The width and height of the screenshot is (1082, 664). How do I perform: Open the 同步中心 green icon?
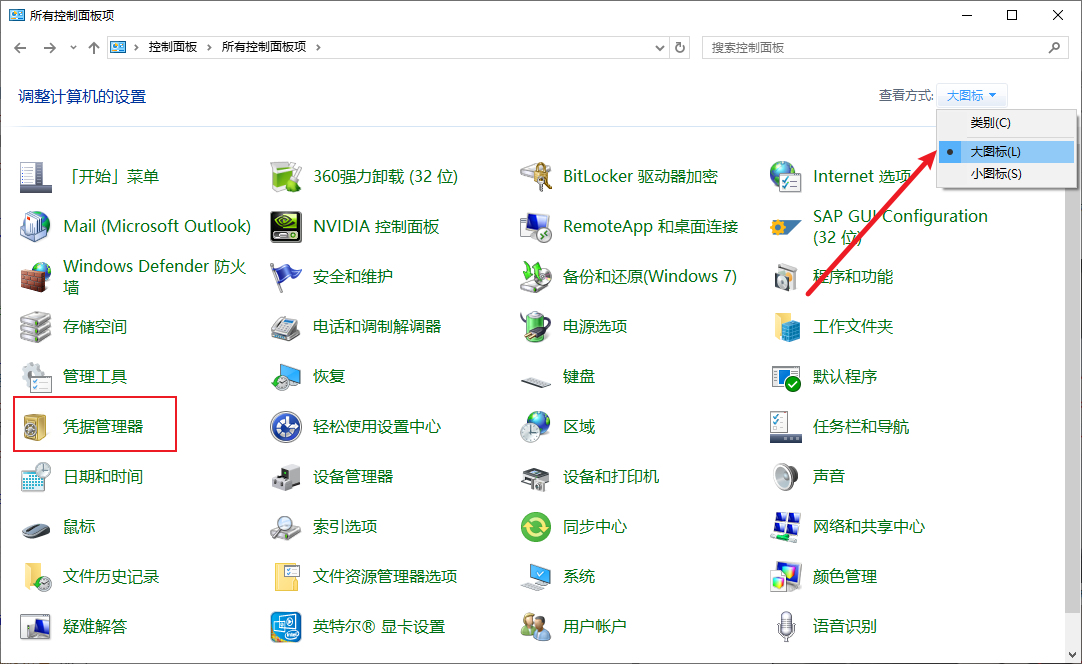point(536,527)
